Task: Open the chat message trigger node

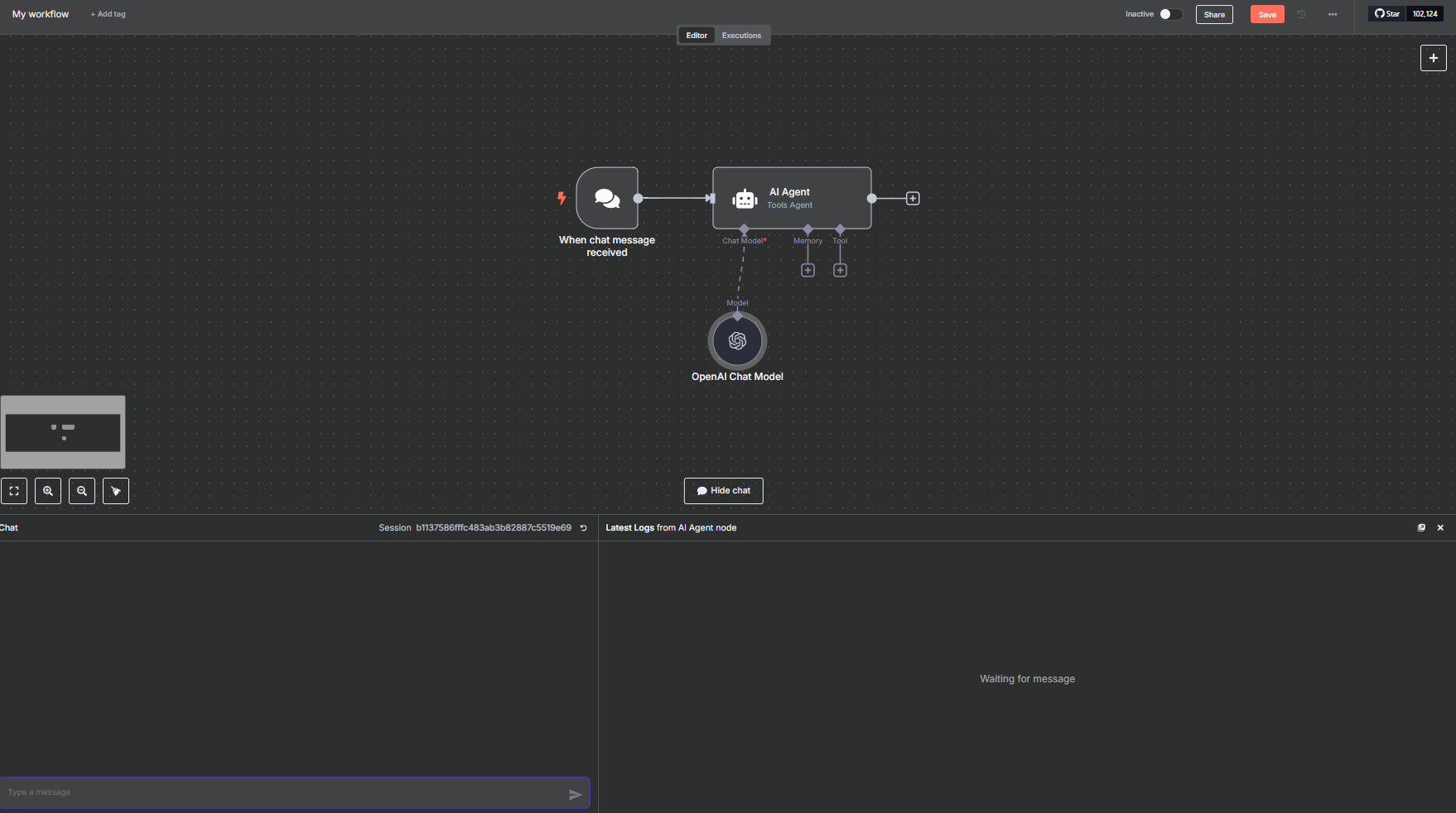Action: coord(607,199)
